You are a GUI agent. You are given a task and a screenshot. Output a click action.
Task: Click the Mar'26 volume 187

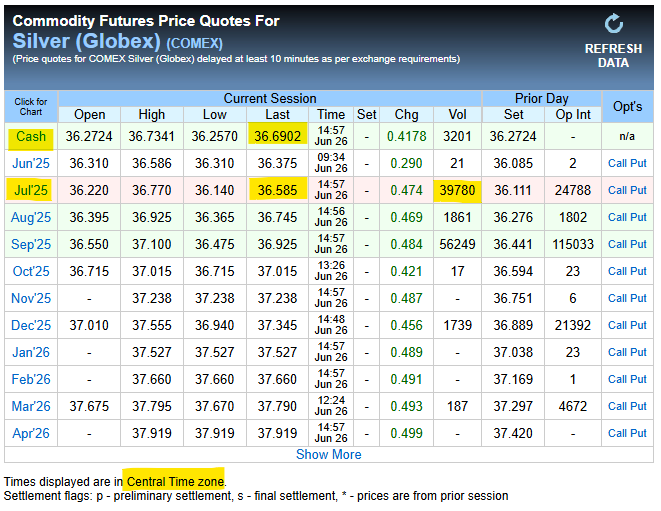coord(457,406)
